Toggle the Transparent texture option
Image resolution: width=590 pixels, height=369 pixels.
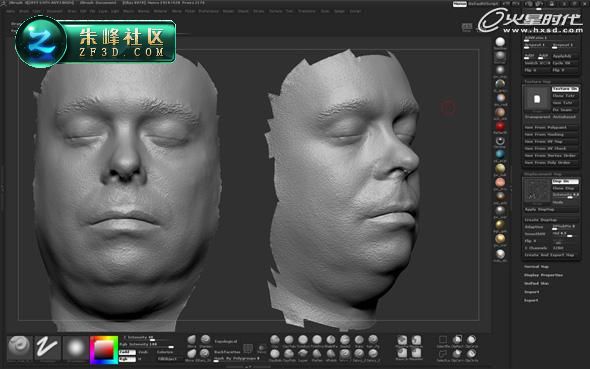538,117
